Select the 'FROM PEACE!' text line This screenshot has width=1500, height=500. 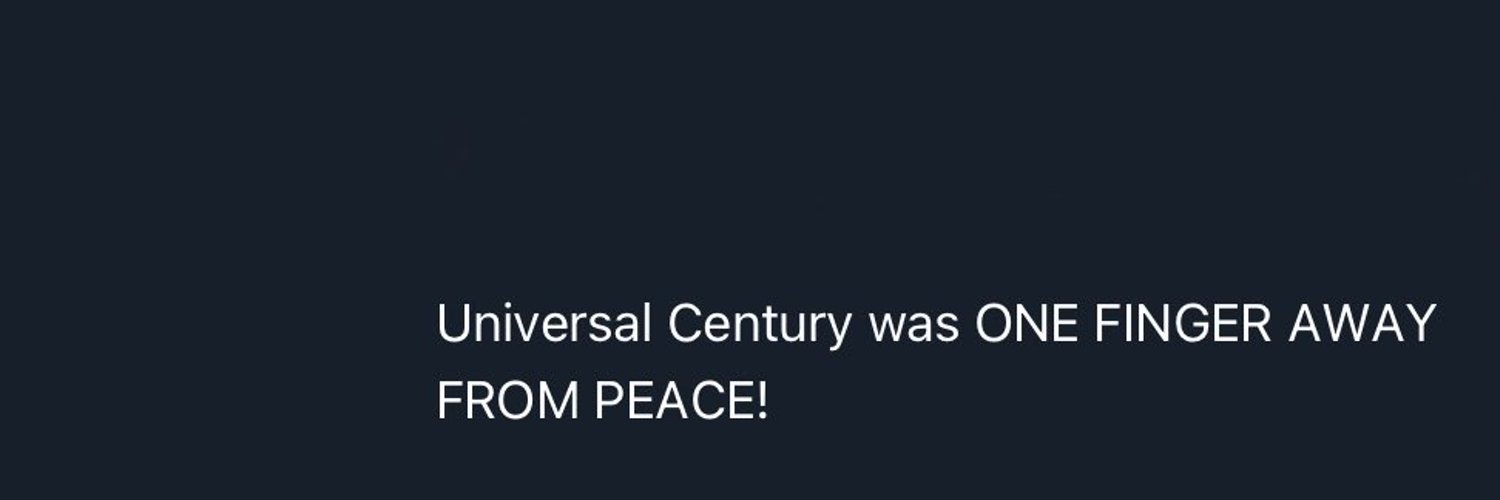point(603,402)
